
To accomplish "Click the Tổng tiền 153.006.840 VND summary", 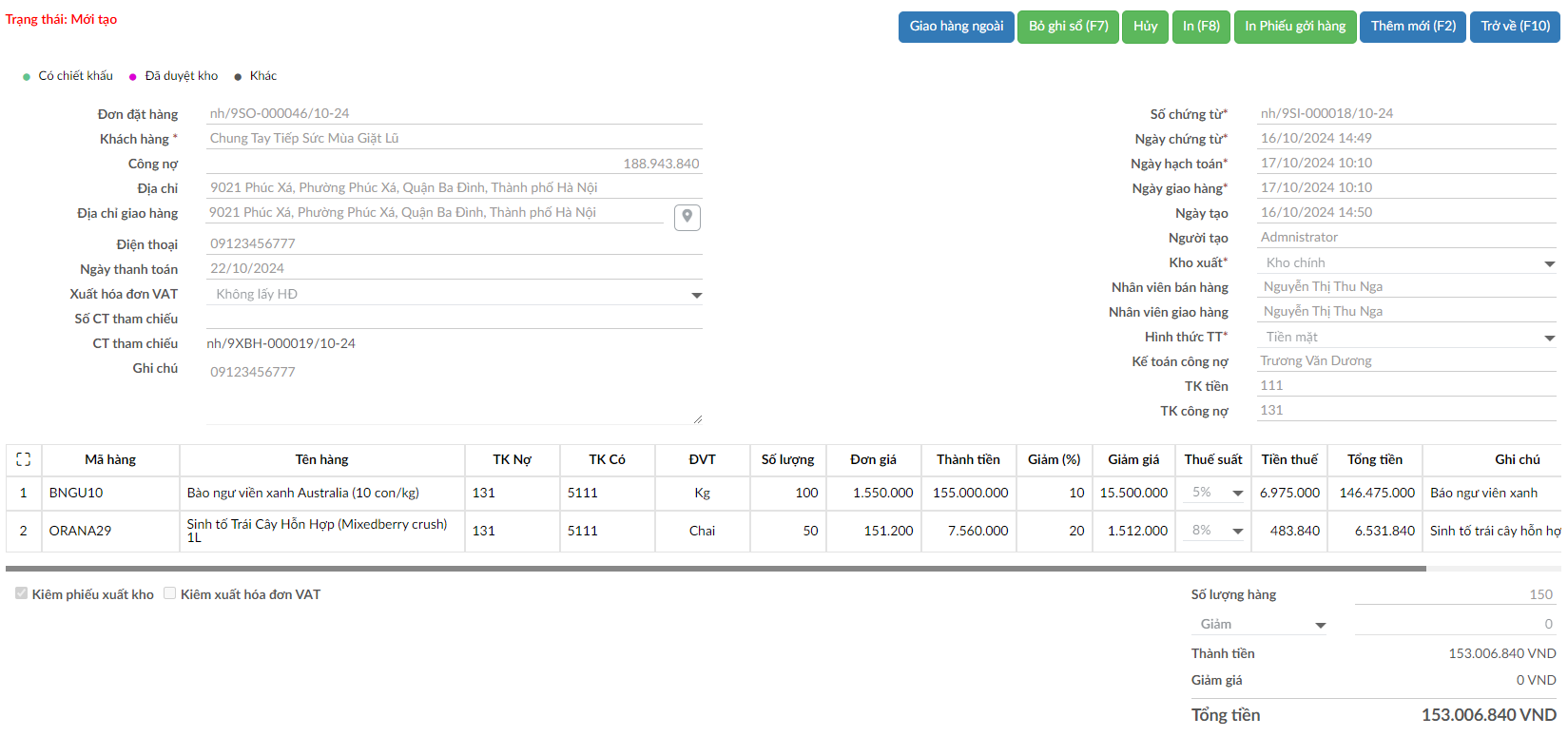I will [1374, 715].
